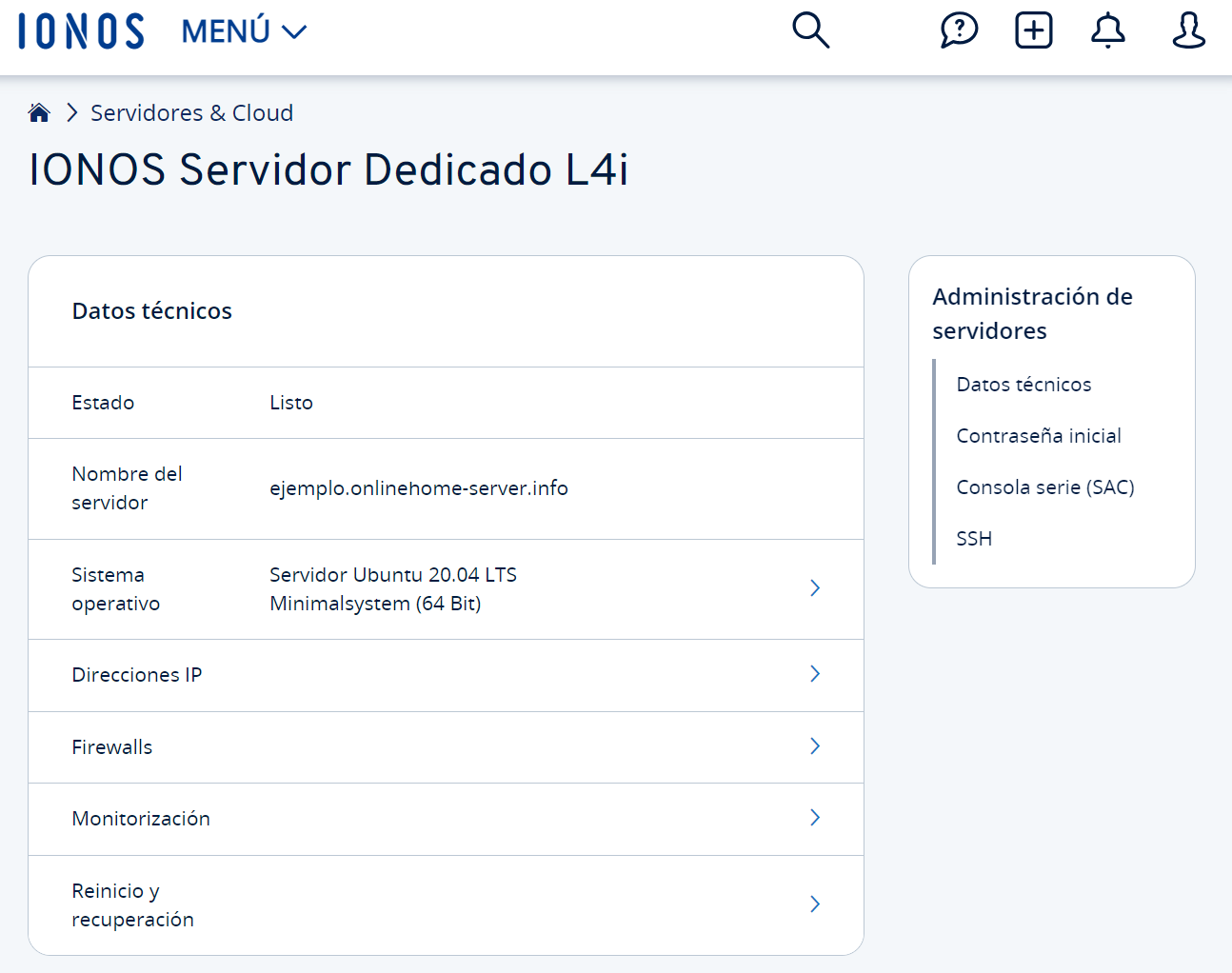Select Datos técnicos in the sidebar navigation
Screen dimensions: 1232x973
[x=1023, y=385]
